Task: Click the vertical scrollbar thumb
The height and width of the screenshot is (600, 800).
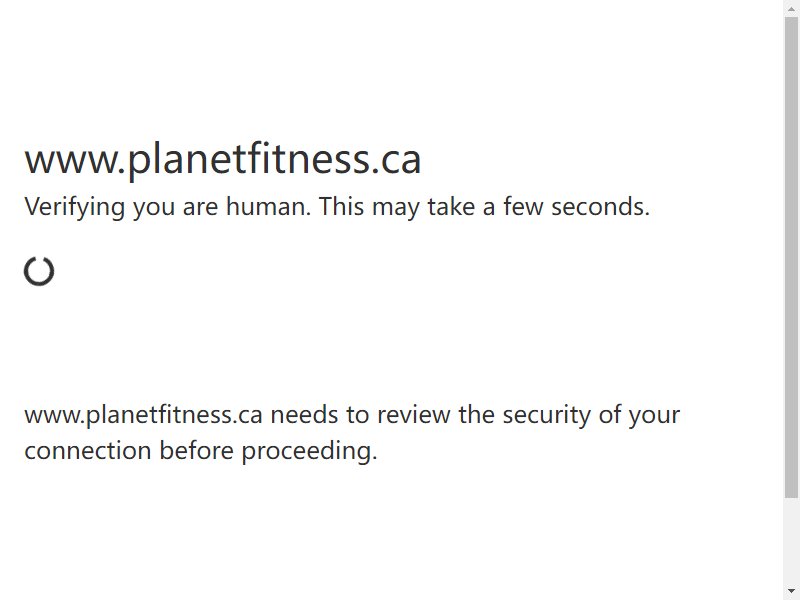Action: click(791, 258)
